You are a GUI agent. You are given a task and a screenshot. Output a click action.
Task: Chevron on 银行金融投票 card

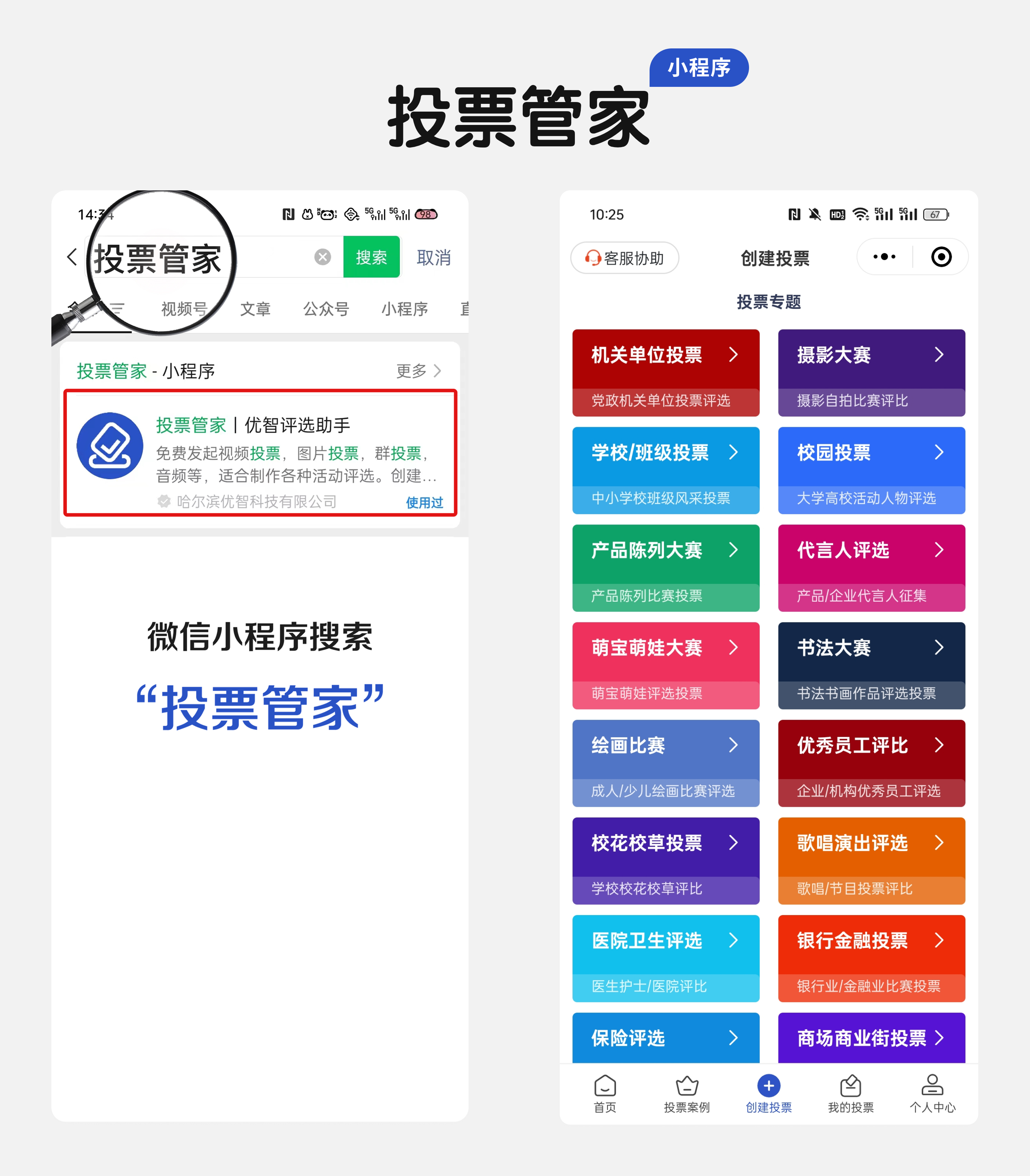click(939, 941)
